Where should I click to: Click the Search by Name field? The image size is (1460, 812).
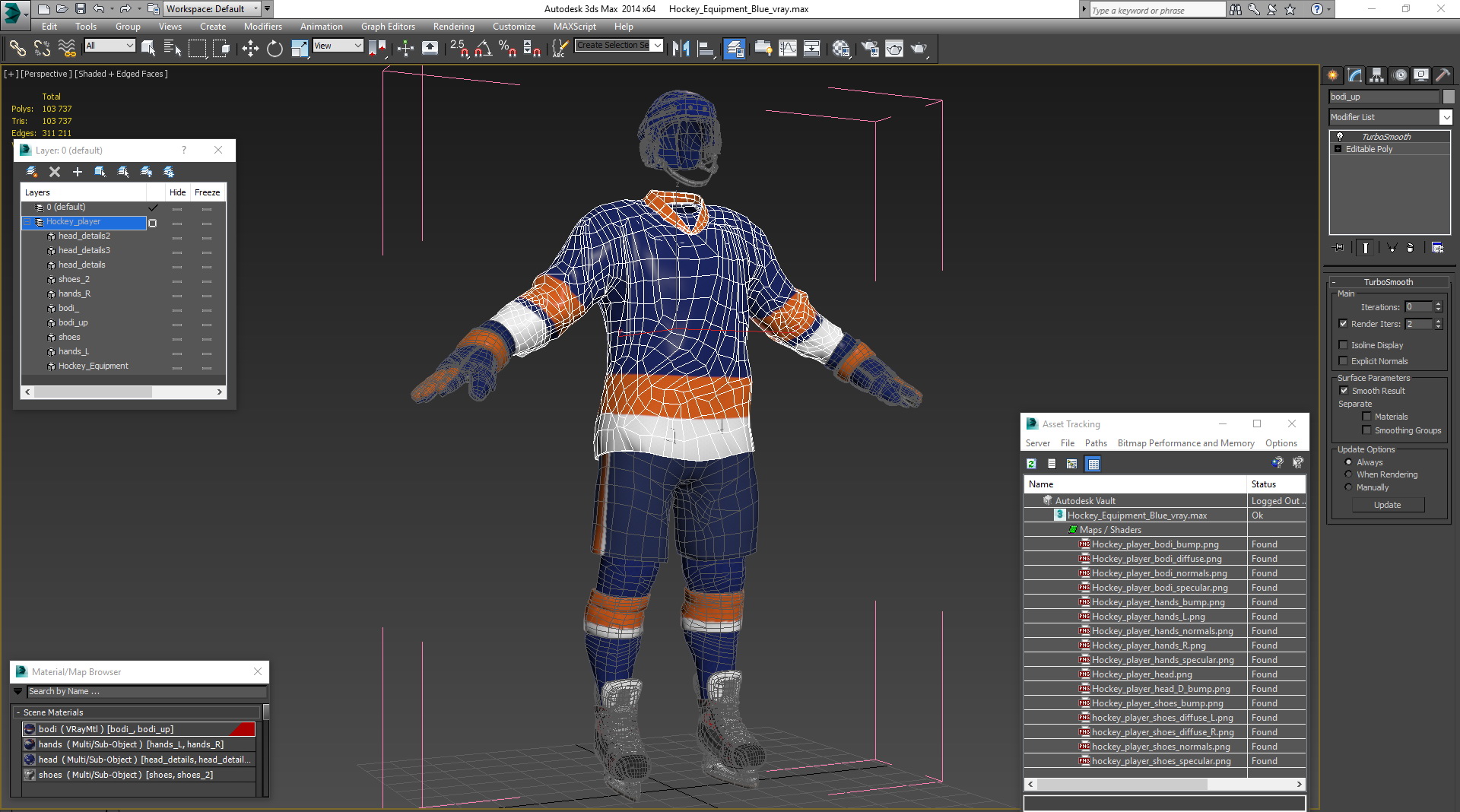tap(147, 692)
